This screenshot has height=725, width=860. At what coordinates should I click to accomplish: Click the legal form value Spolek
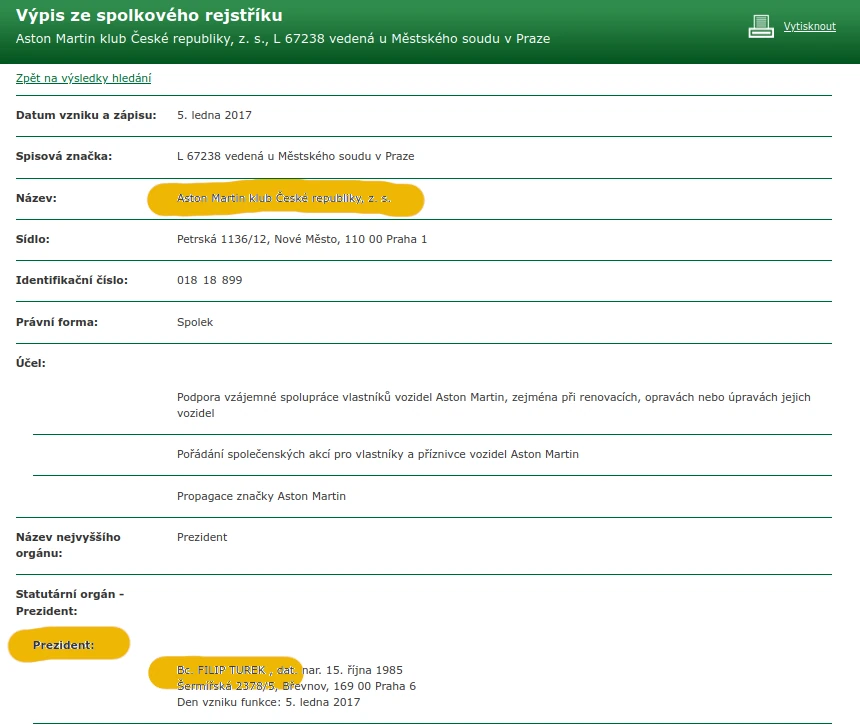point(195,322)
